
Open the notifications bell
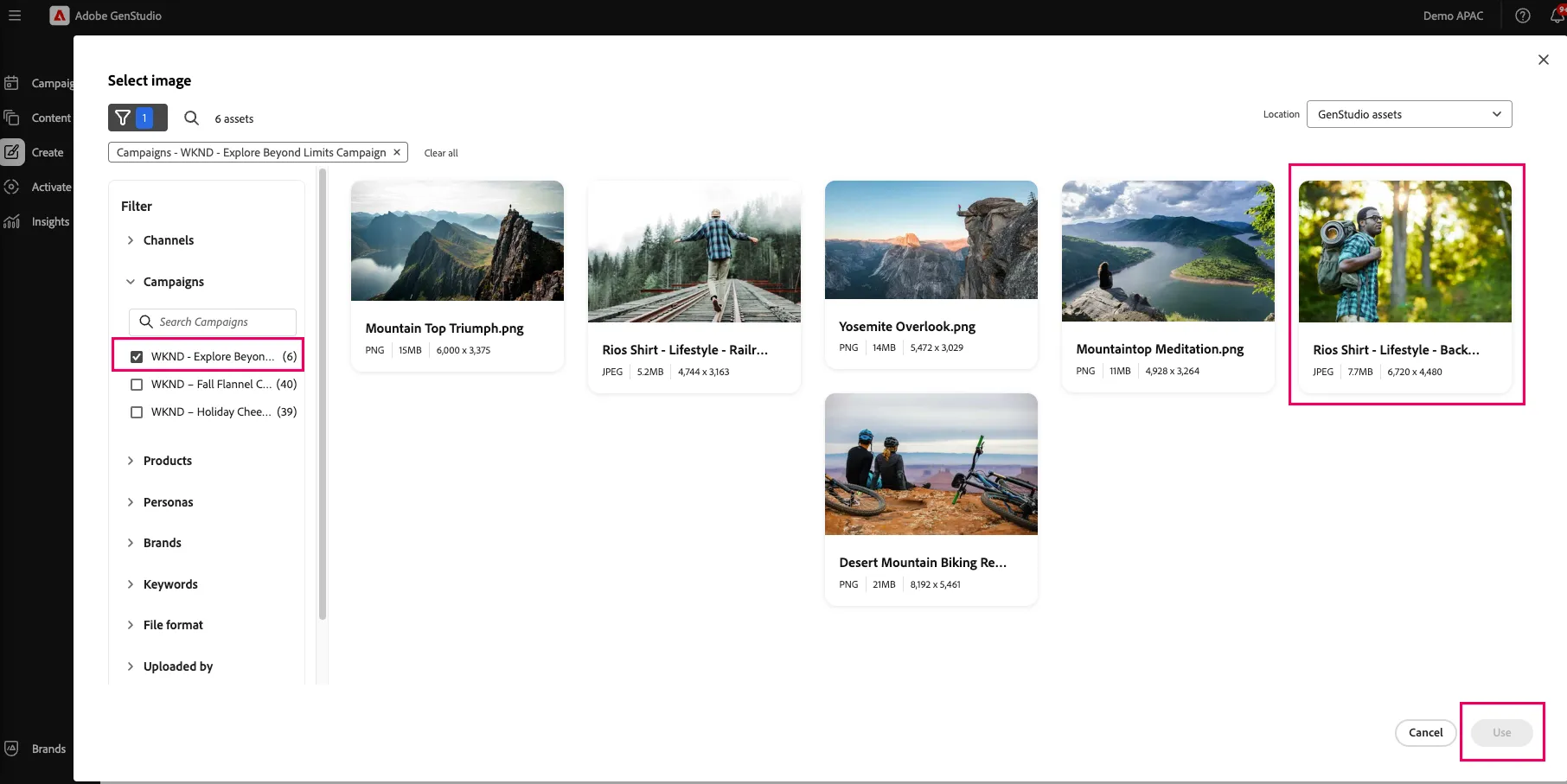(1557, 16)
